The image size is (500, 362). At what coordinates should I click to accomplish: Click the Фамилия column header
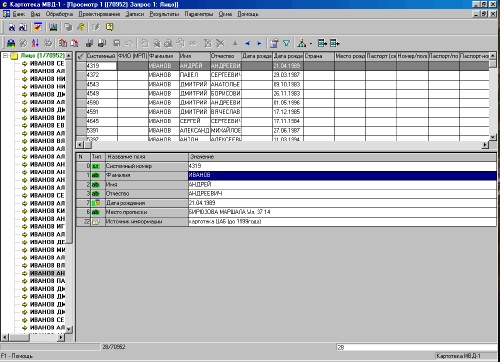(164, 56)
